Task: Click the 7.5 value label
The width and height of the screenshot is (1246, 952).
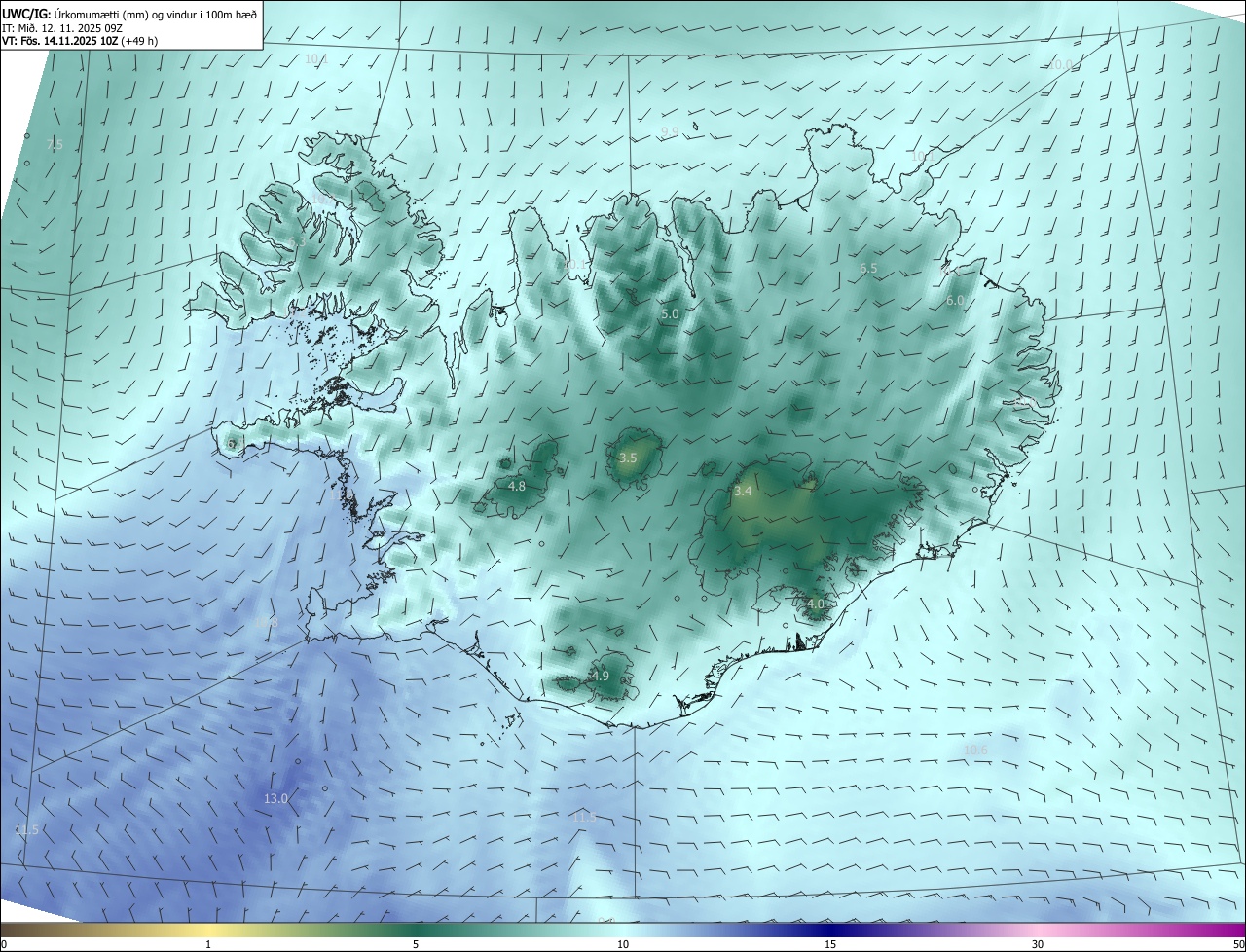Action: (55, 144)
